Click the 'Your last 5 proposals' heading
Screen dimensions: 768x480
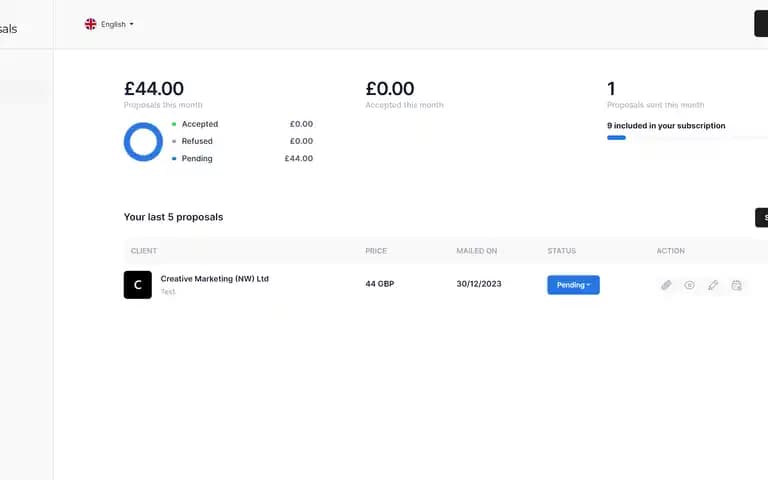click(x=173, y=217)
